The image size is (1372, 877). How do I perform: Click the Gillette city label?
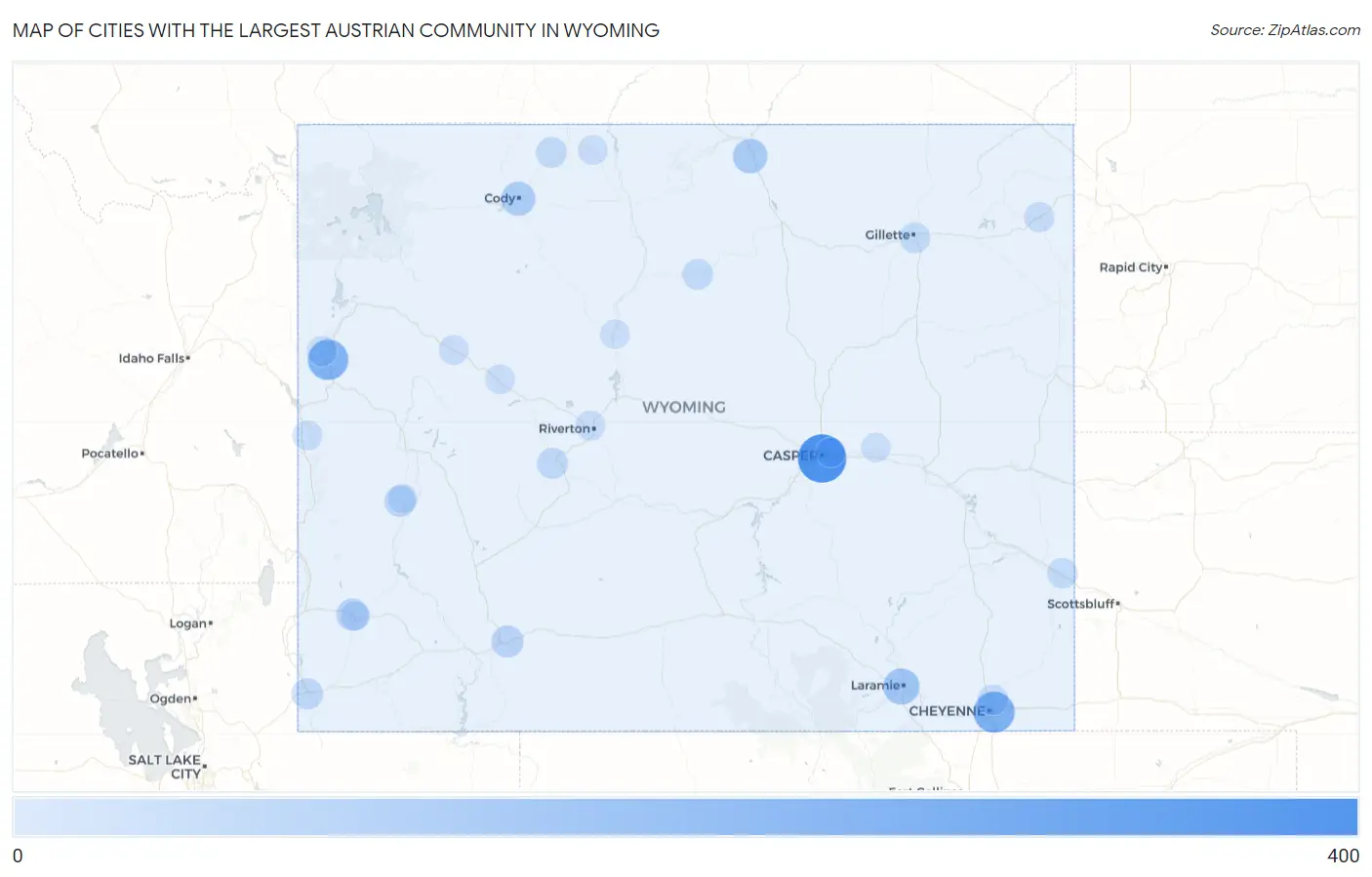click(x=887, y=235)
